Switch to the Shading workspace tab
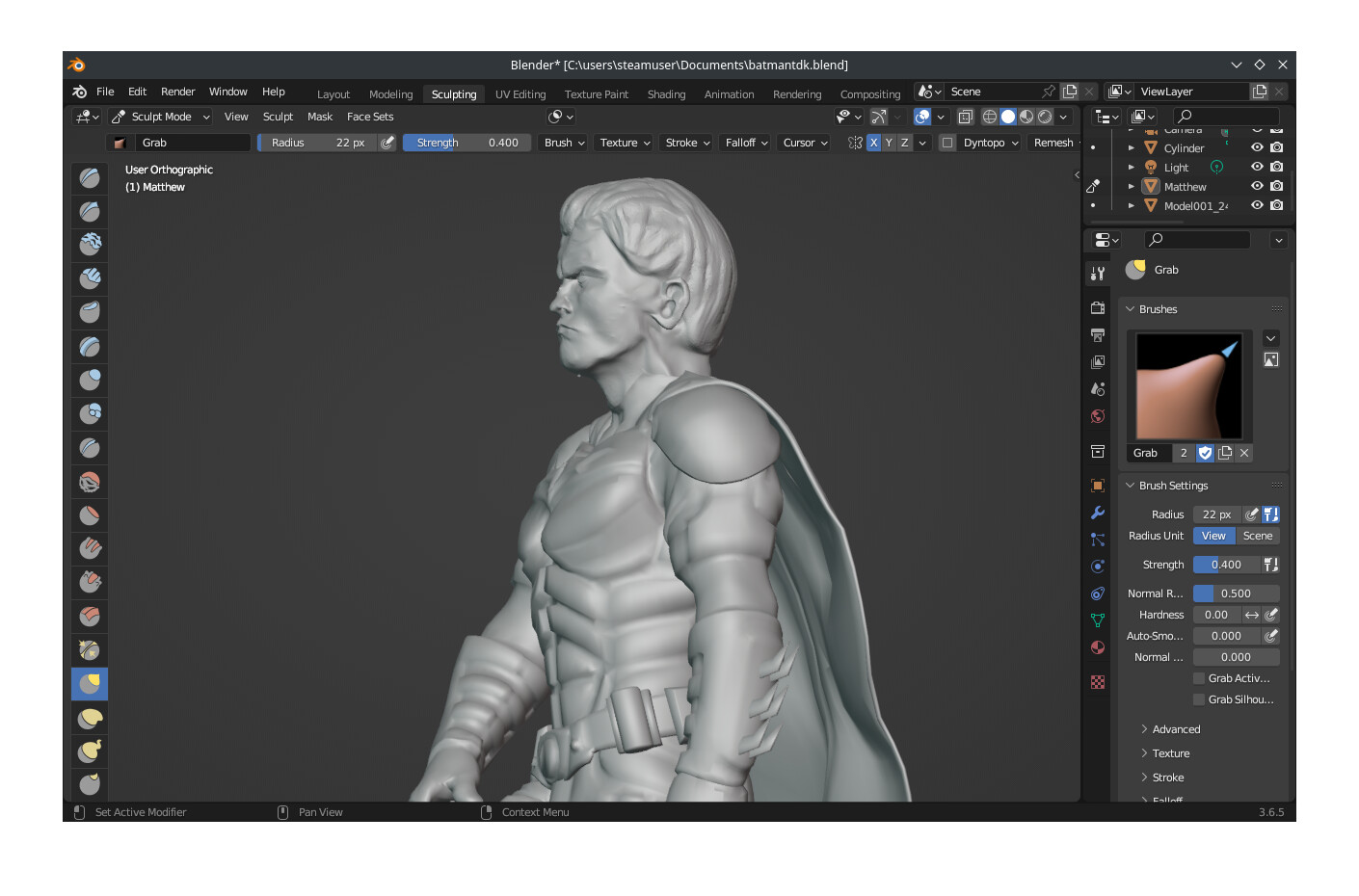The width and height of the screenshot is (1359, 896). (666, 94)
